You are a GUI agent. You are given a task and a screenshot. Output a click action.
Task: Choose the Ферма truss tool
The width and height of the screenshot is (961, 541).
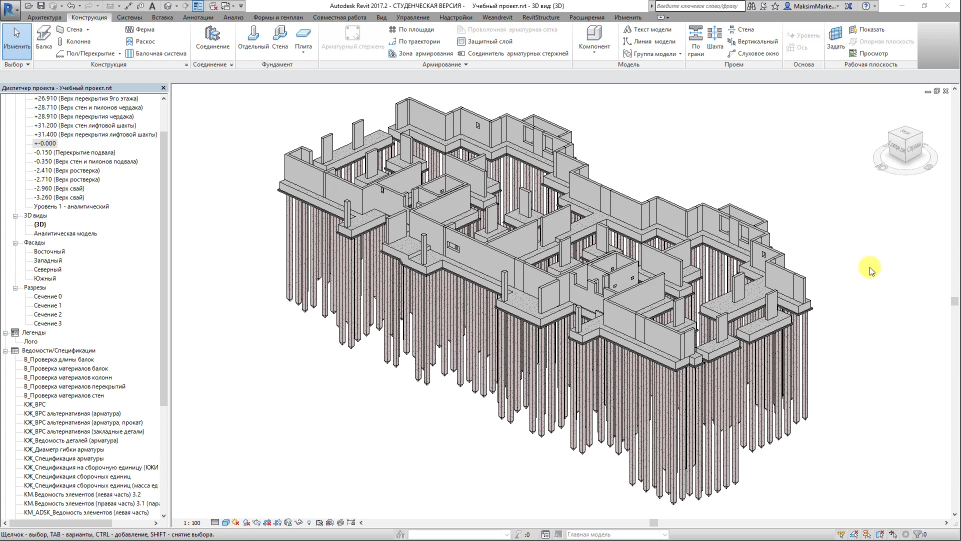139,30
